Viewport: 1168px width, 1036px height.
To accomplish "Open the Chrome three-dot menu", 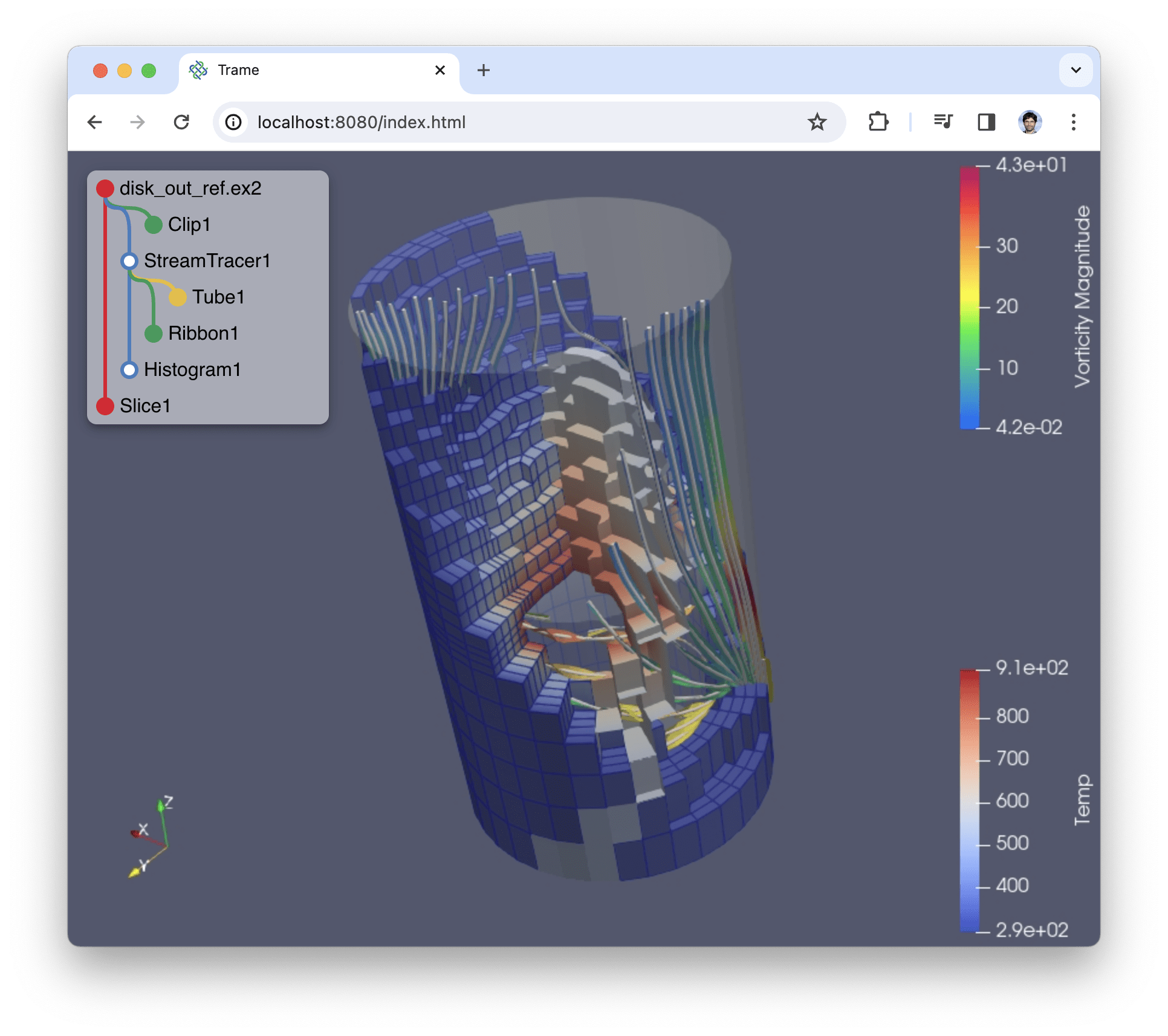I will tap(1073, 122).
